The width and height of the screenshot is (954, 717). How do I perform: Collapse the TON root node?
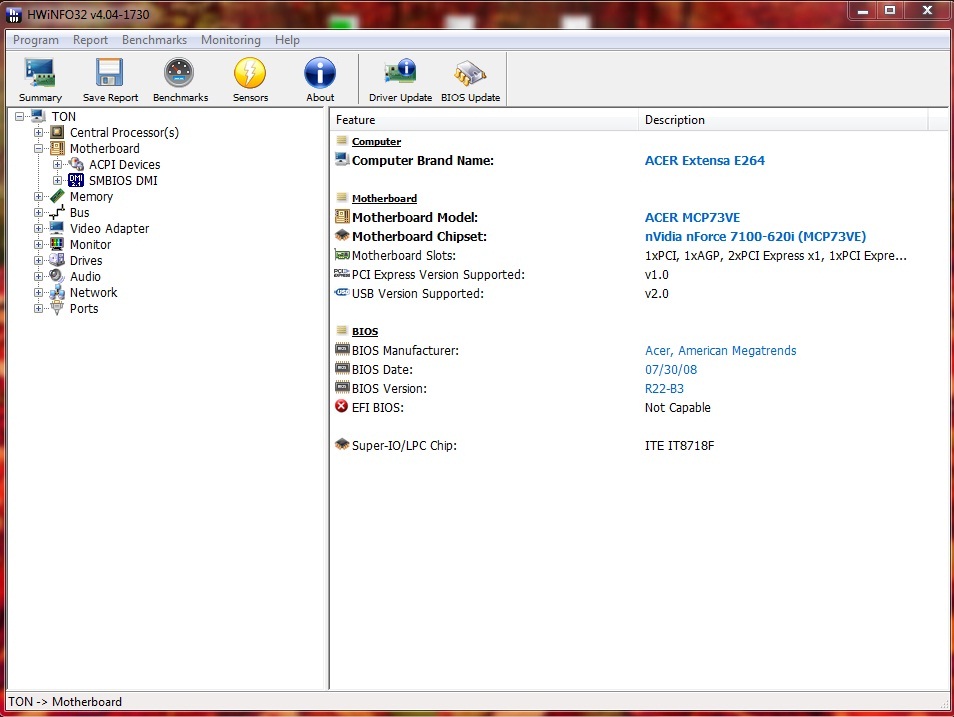pos(19,116)
